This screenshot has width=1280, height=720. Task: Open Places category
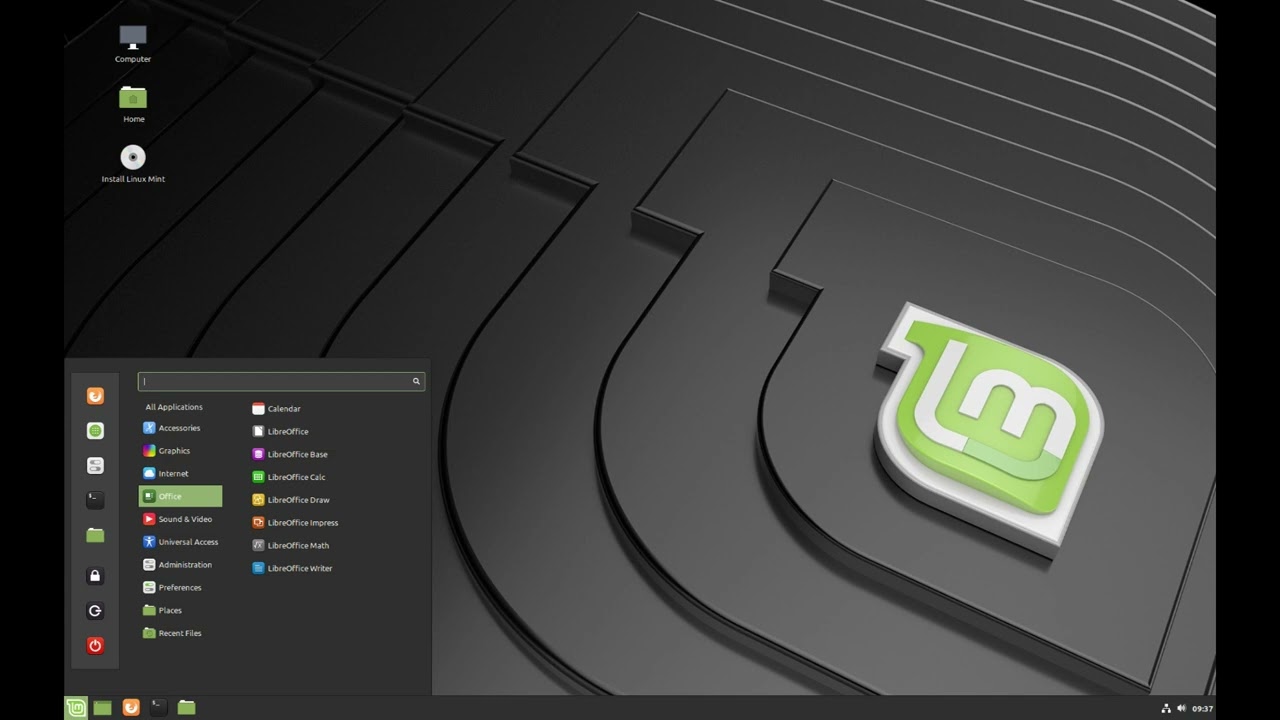[180, 610]
